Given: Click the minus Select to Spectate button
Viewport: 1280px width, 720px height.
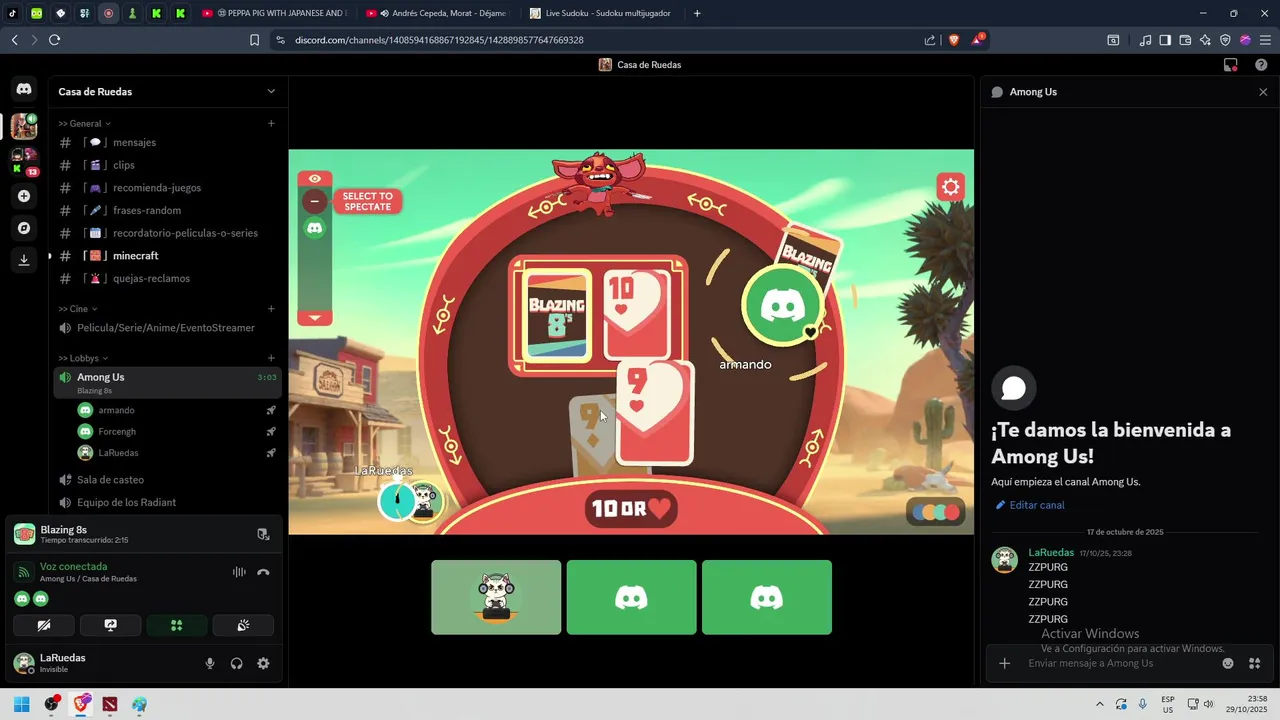Looking at the screenshot, I should [x=315, y=201].
